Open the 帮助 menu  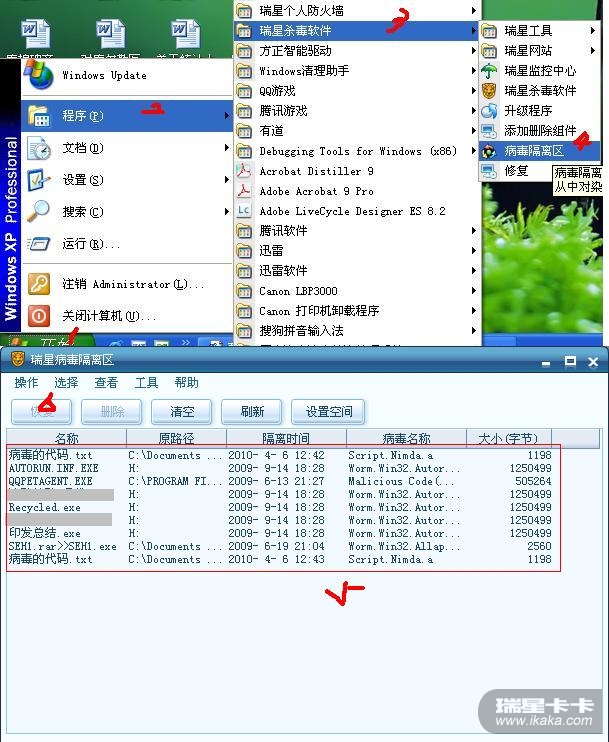coord(186,382)
